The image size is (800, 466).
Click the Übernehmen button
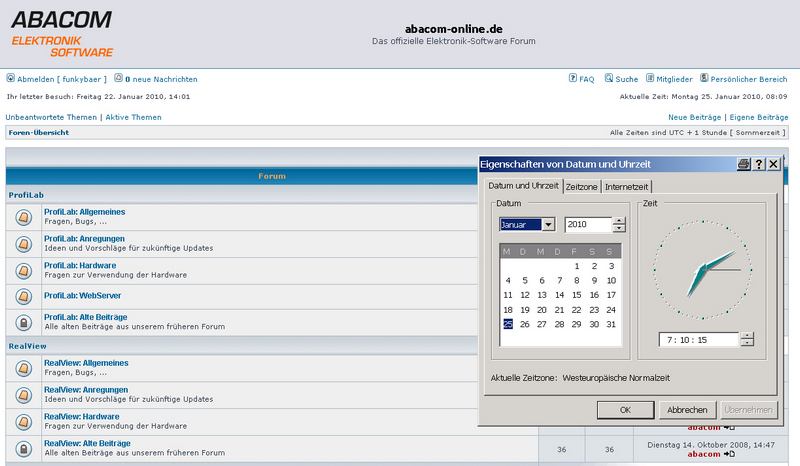click(748, 410)
